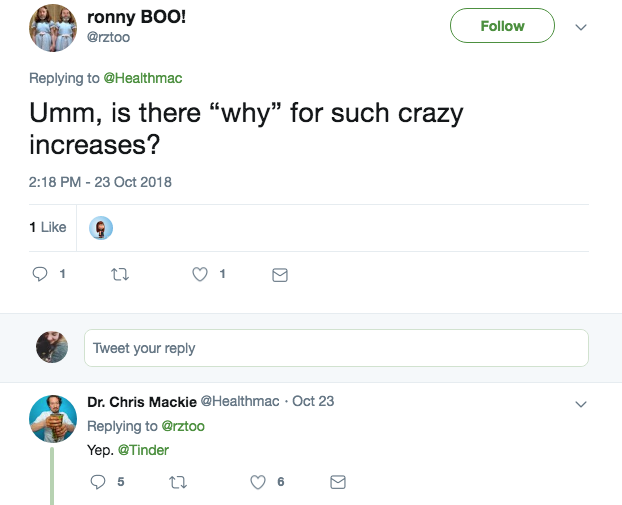Like the ronny BOO! tweet
The height and width of the screenshot is (505, 622).
click(x=200, y=274)
